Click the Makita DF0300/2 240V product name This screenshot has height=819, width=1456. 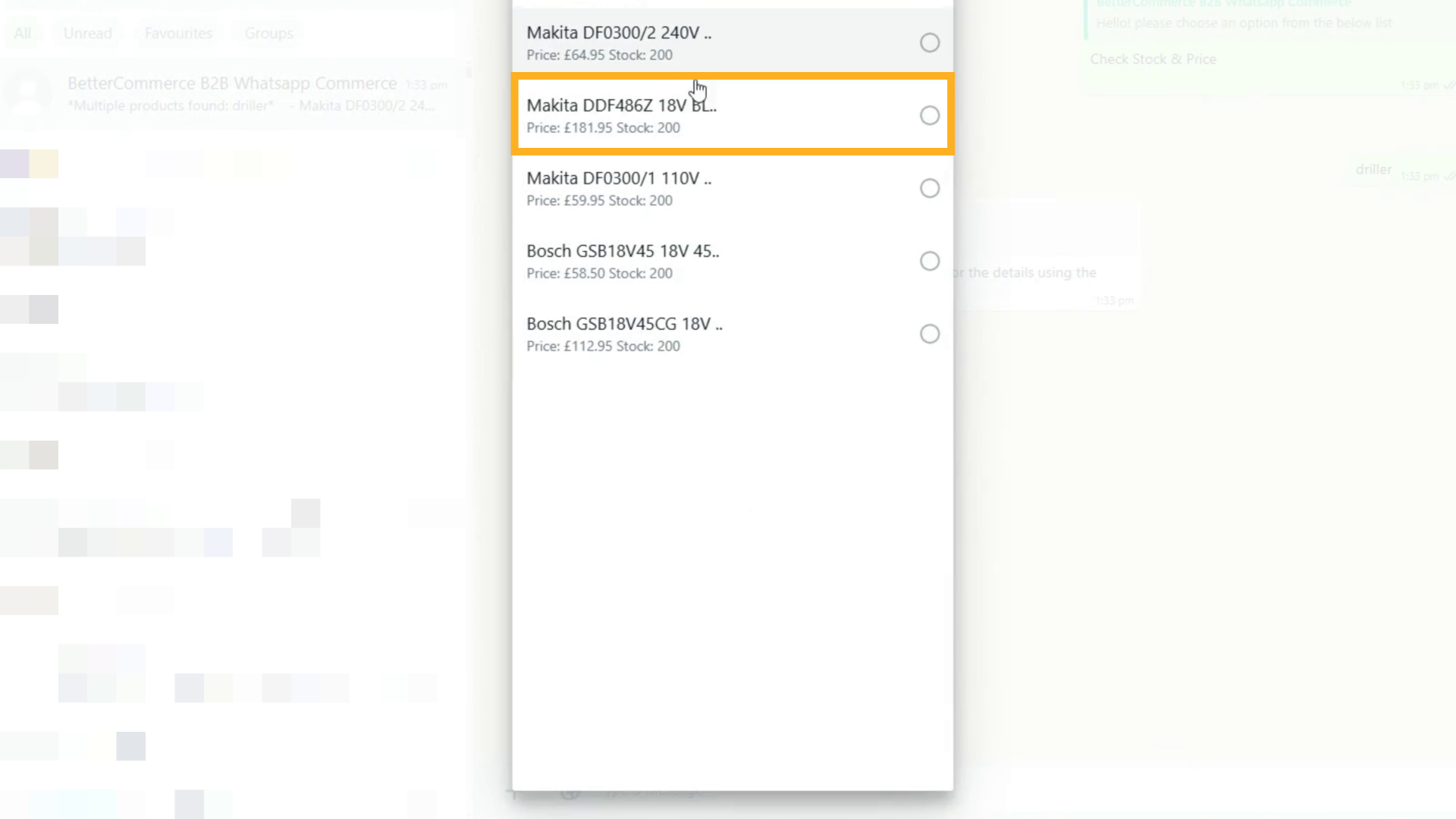coord(619,33)
